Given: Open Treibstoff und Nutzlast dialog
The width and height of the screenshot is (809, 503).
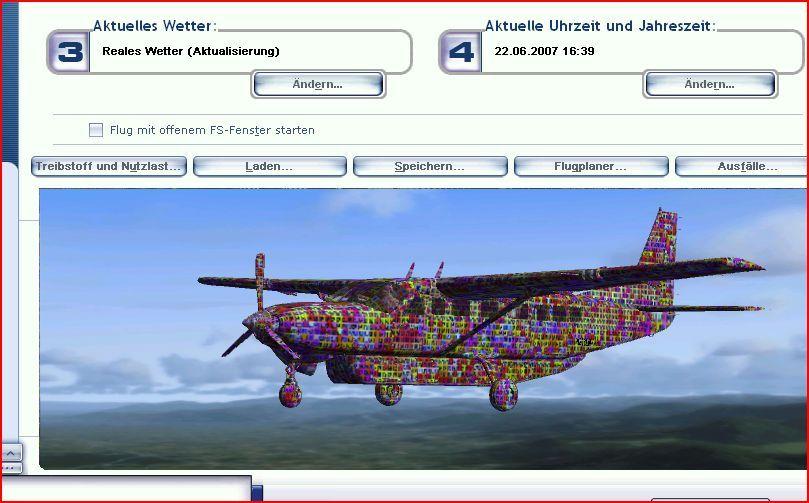Looking at the screenshot, I should 109,166.
